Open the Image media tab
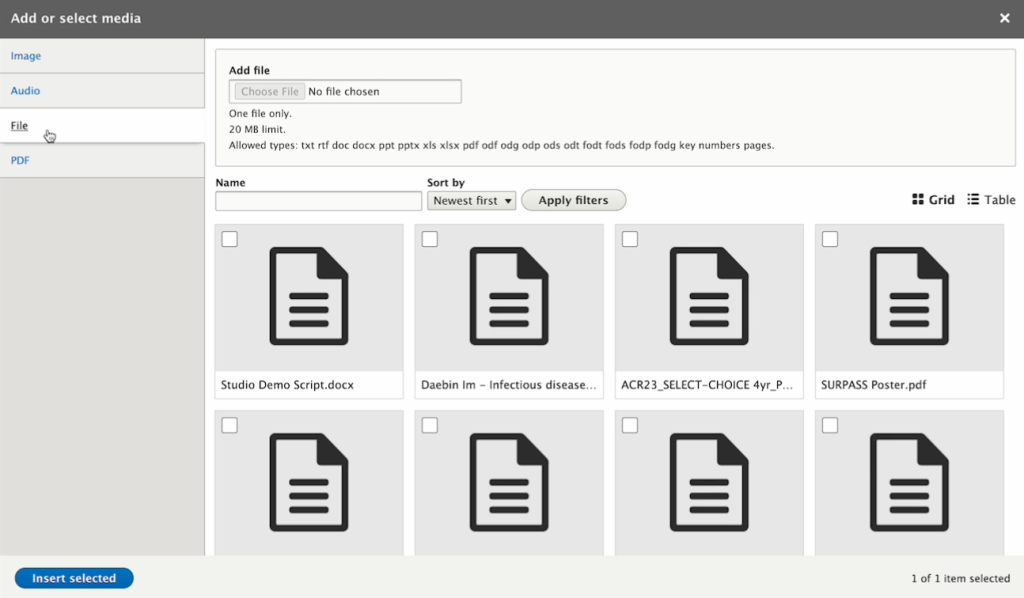Screen dimensions: 1024x598 pos(26,56)
